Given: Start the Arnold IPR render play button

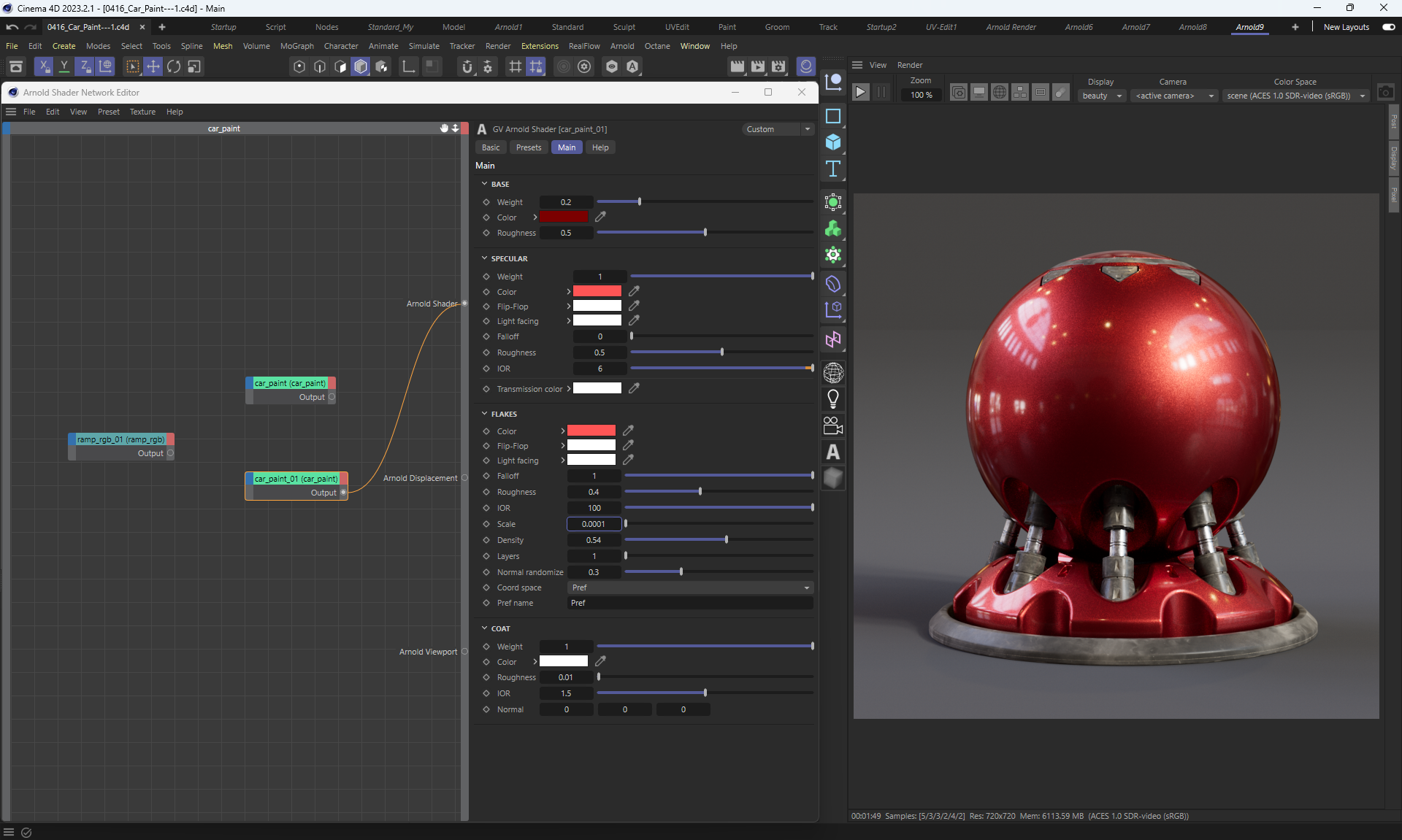Looking at the screenshot, I should [861, 92].
